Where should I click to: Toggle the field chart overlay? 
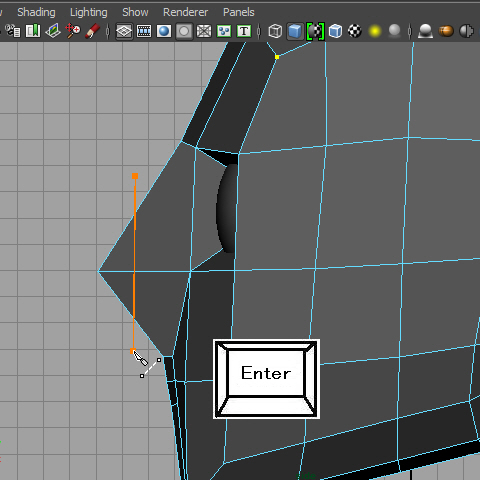point(204,31)
